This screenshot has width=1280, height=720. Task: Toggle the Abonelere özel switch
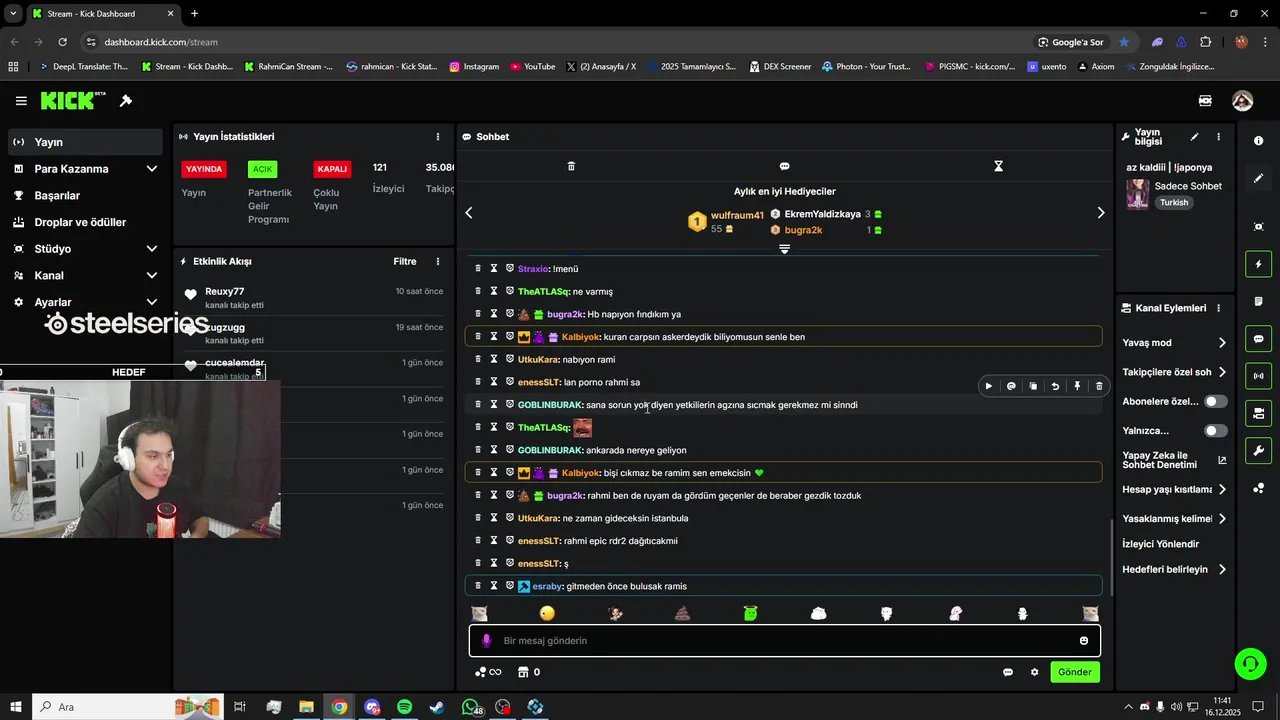tap(1215, 401)
